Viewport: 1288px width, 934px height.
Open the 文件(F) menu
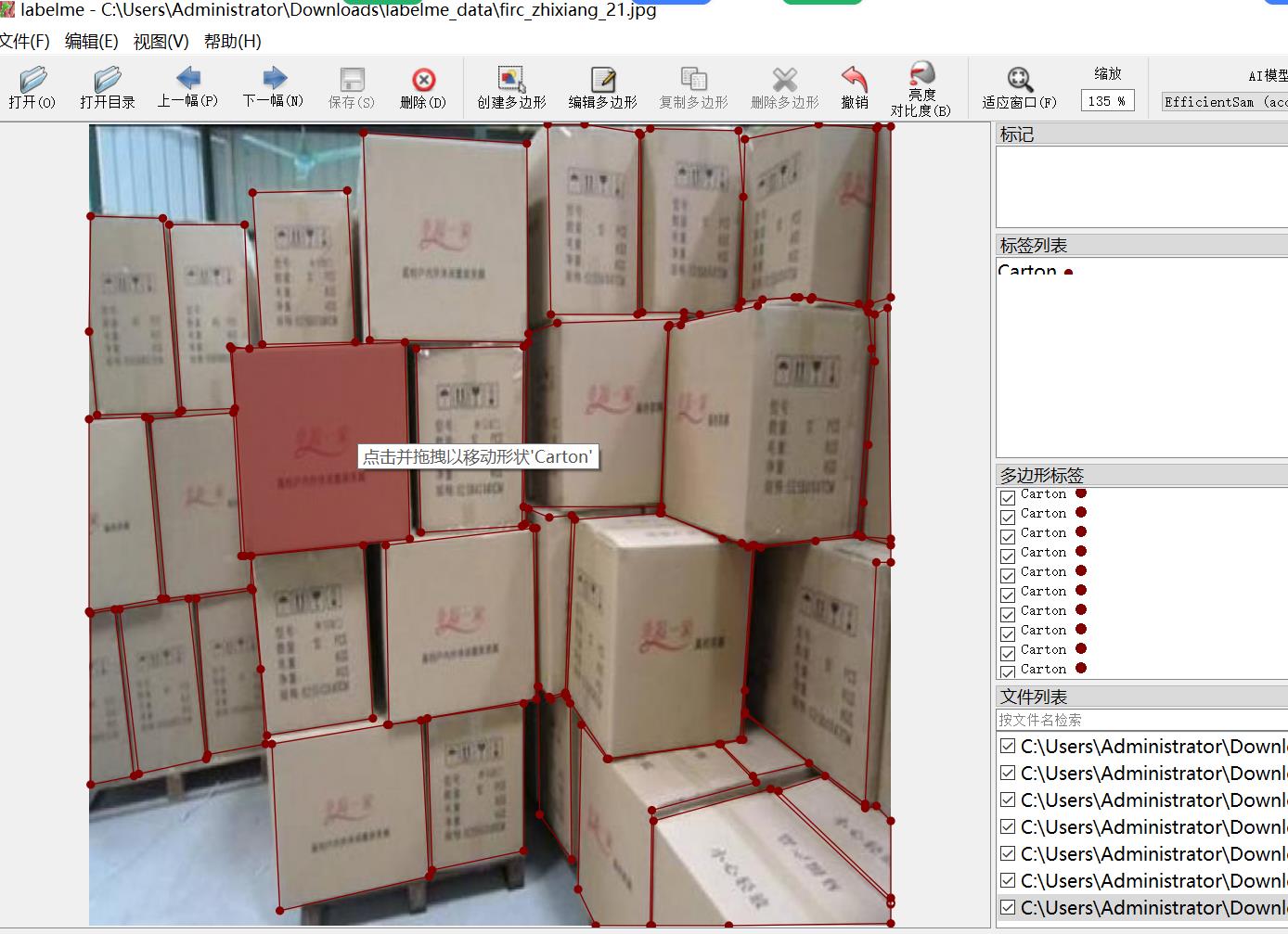pos(25,42)
